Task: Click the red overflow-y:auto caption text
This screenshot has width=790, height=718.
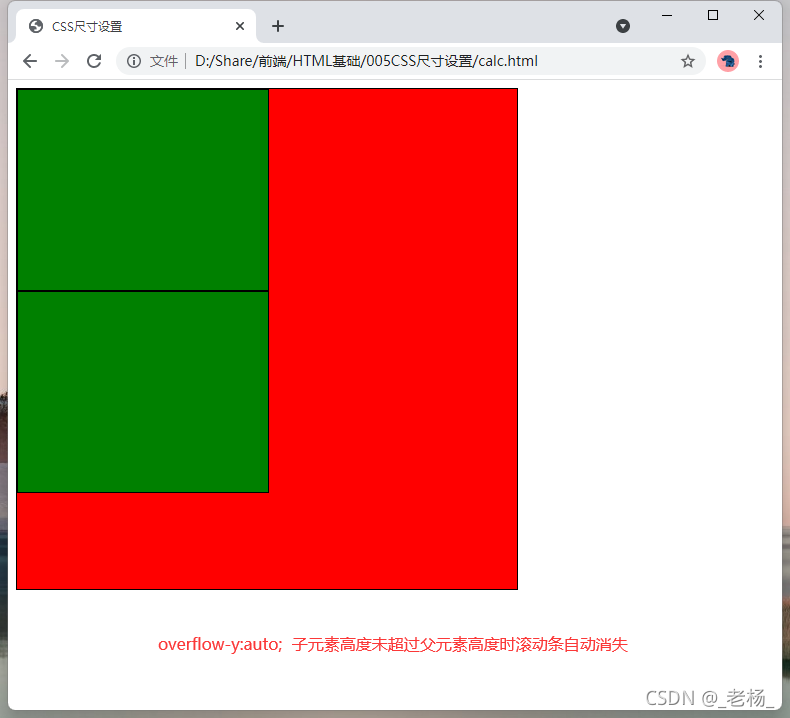Action: coord(393,644)
